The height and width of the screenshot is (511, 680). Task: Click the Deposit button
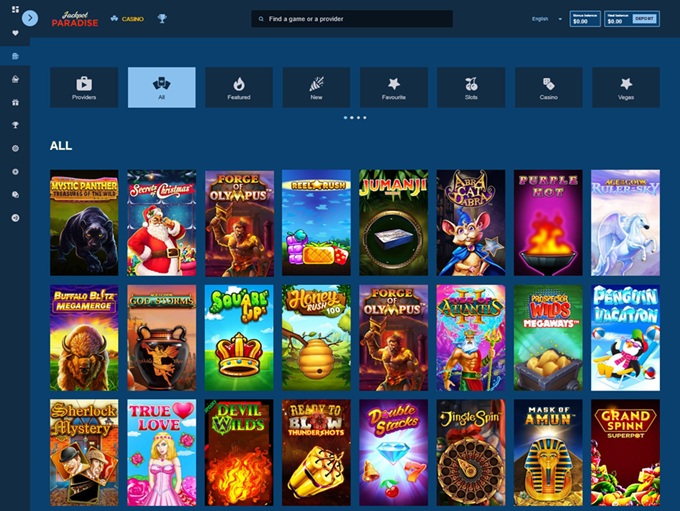pyautogui.click(x=645, y=18)
